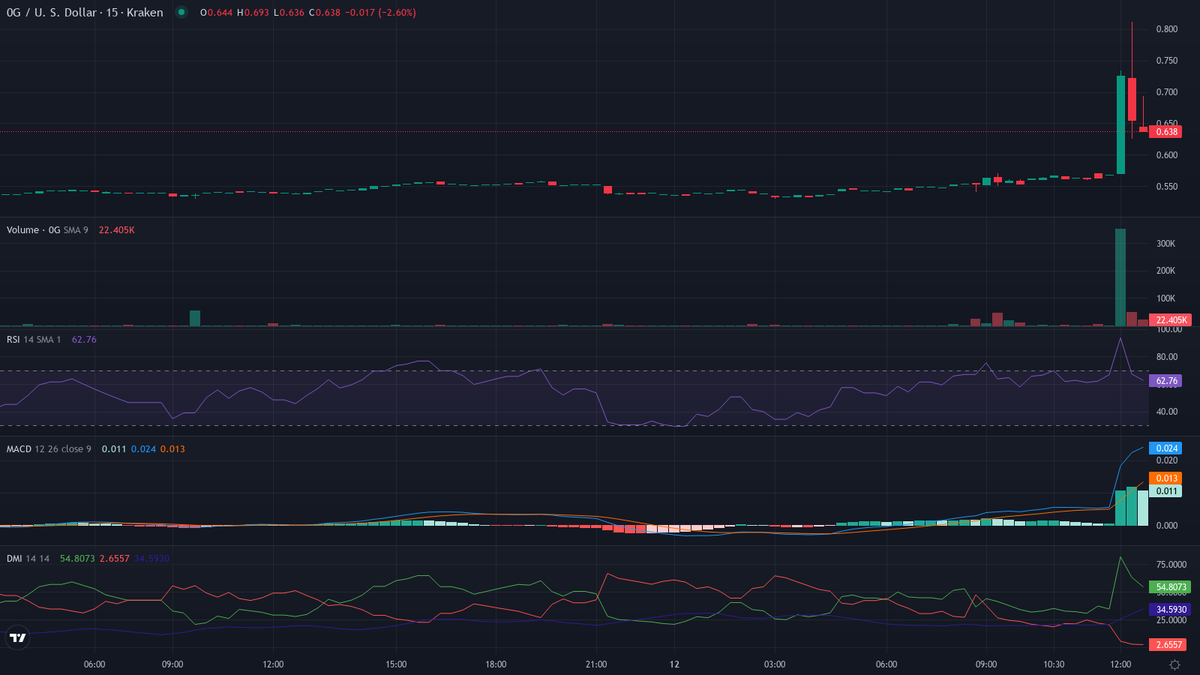
Task: Click the tall green breakout candle
Action: pyautogui.click(x=1120, y=125)
